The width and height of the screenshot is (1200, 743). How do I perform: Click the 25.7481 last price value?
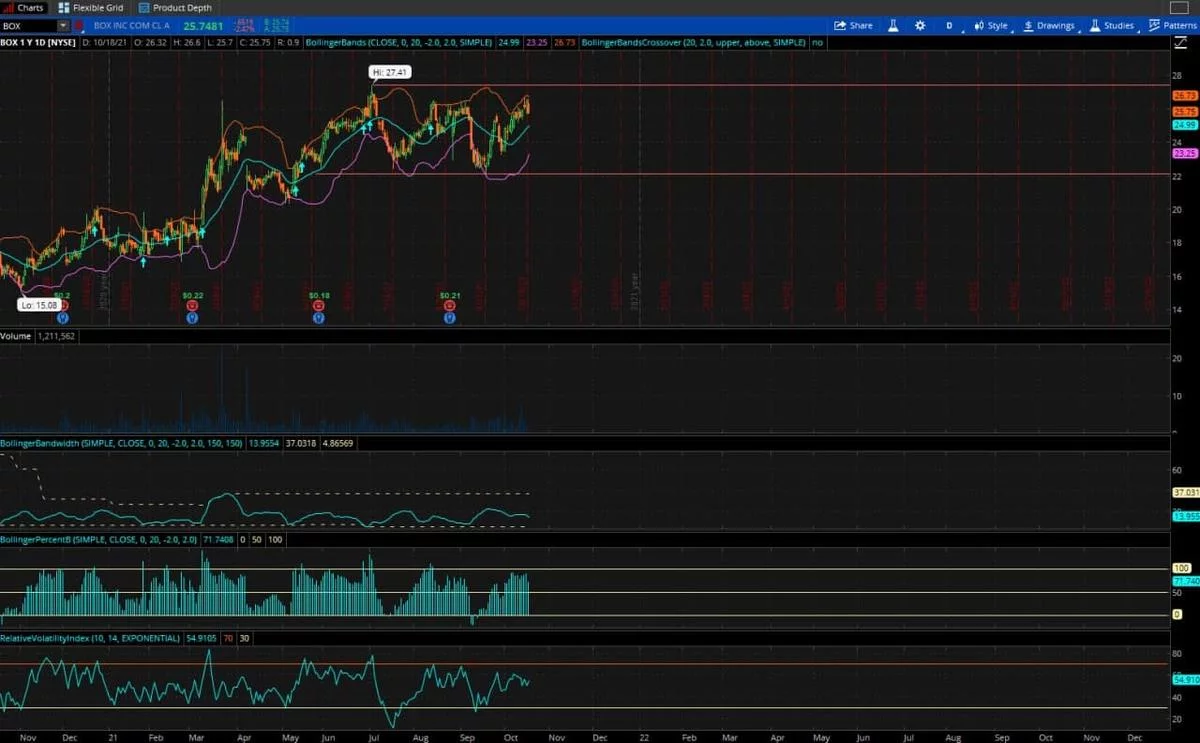pyautogui.click(x=201, y=25)
